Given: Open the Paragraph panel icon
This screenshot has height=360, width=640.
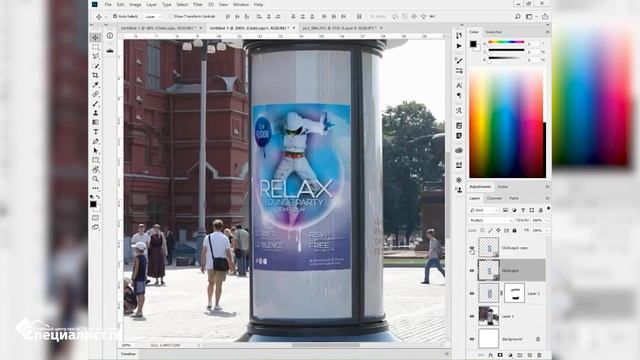Looking at the screenshot, I should tap(459, 96).
